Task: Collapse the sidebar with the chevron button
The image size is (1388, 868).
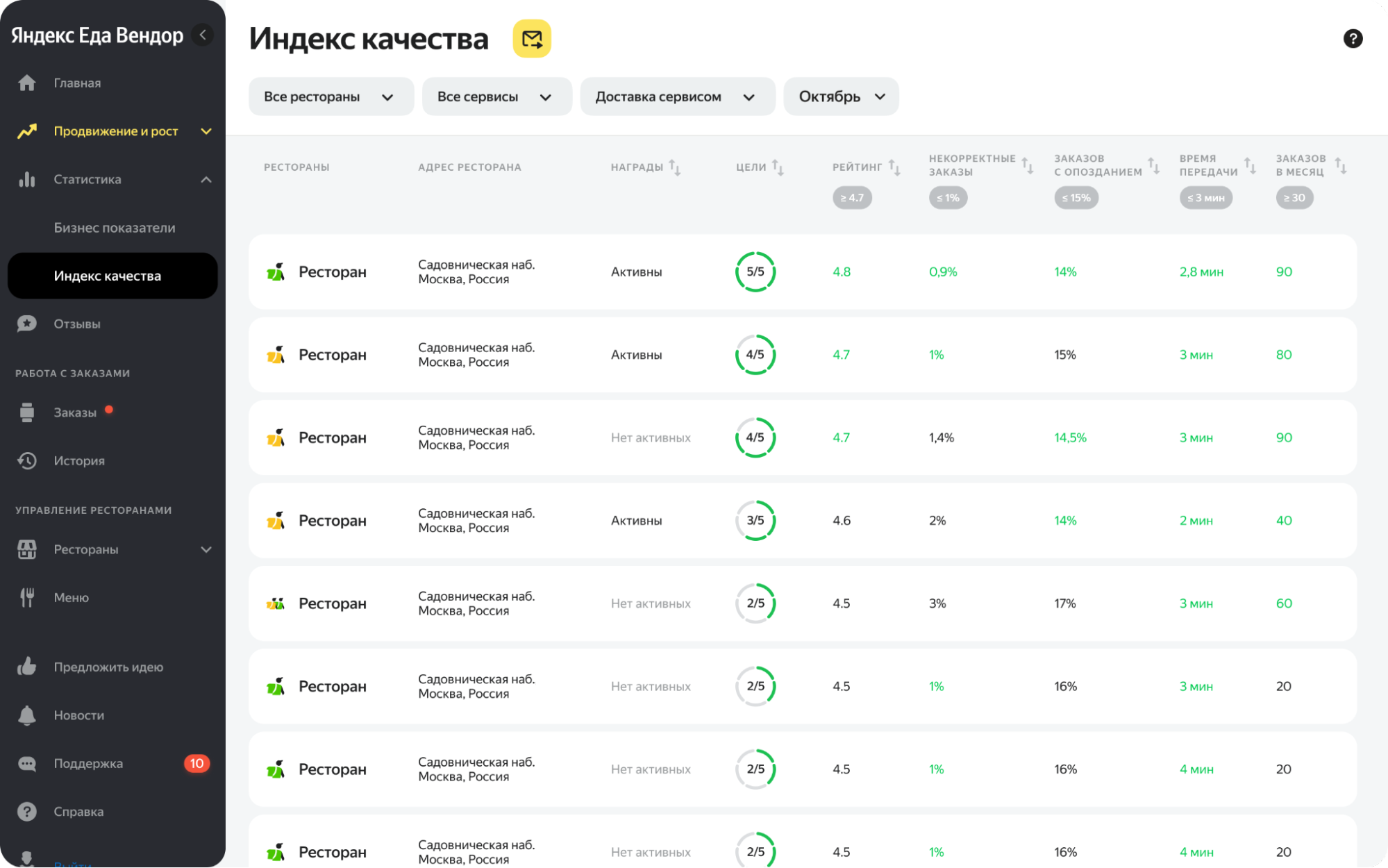Action: tap(203, 35)
